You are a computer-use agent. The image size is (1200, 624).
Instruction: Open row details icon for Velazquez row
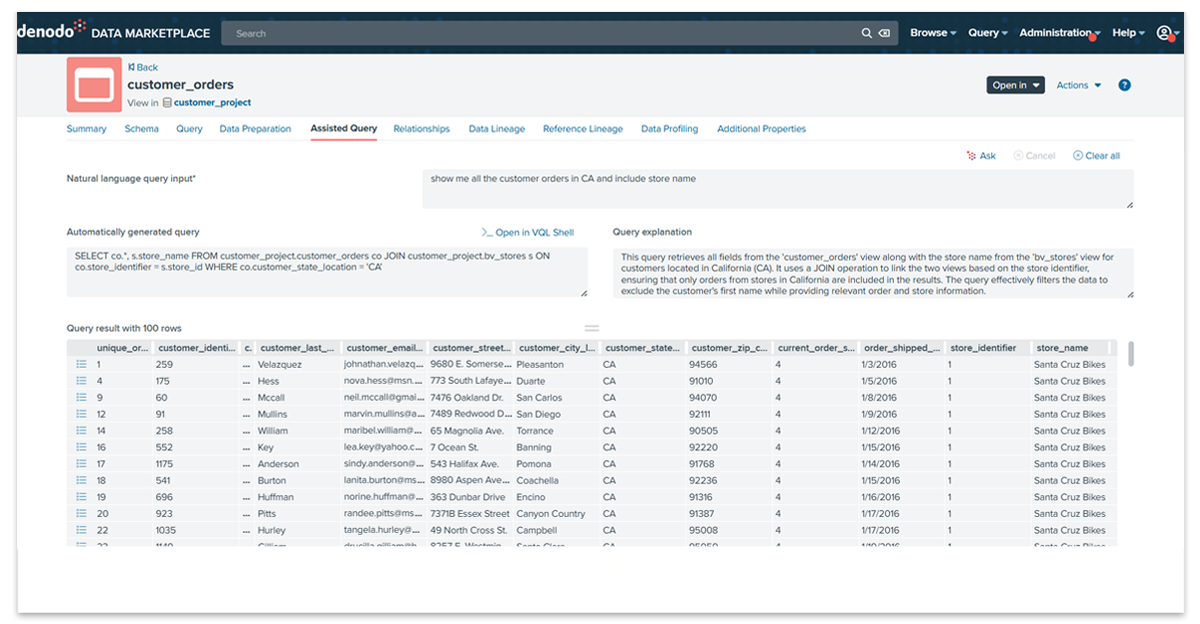point(81,365)
